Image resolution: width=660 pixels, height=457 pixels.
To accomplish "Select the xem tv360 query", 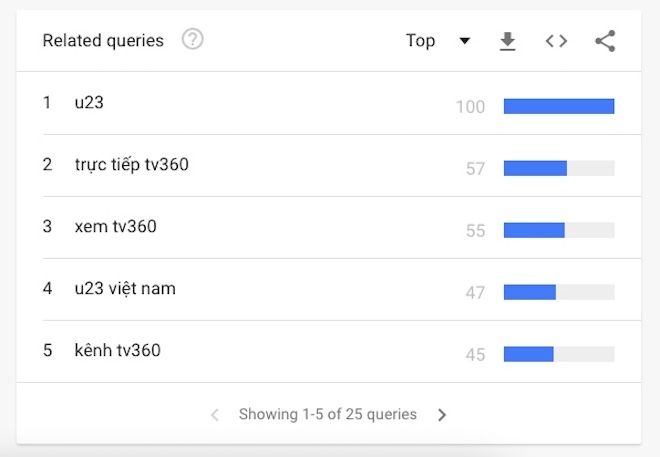I will pos(115,226).
